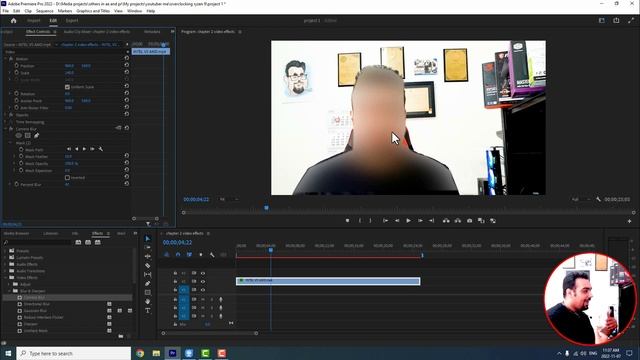This screenshot has height=360, width=640.
Task: Collapse the Video Effects folder
Action: click(5, 278)
